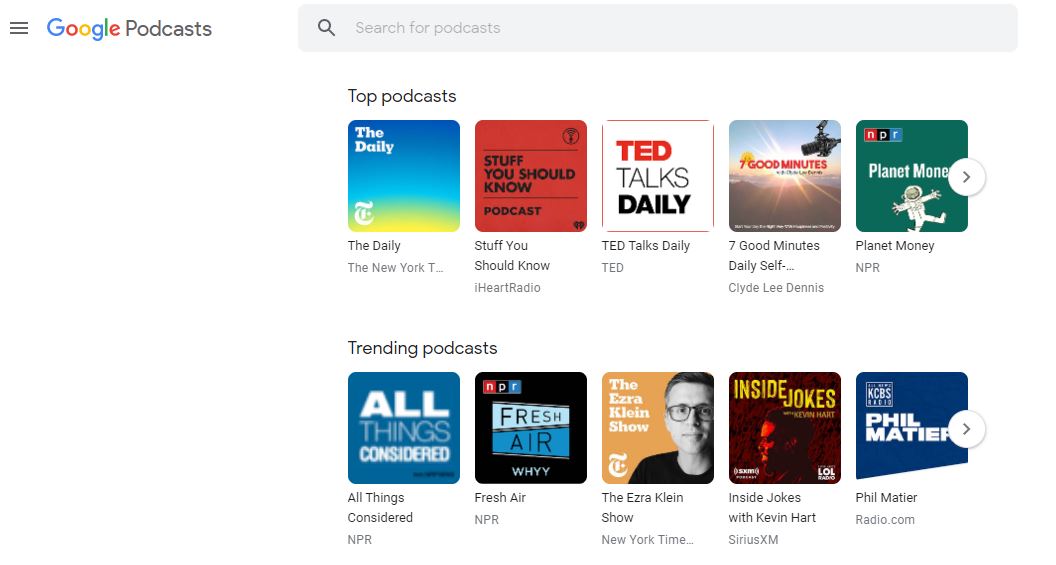Click the 'Top podcasts' heading
This screenshot has height=565, width=1056.
[402, 96]
